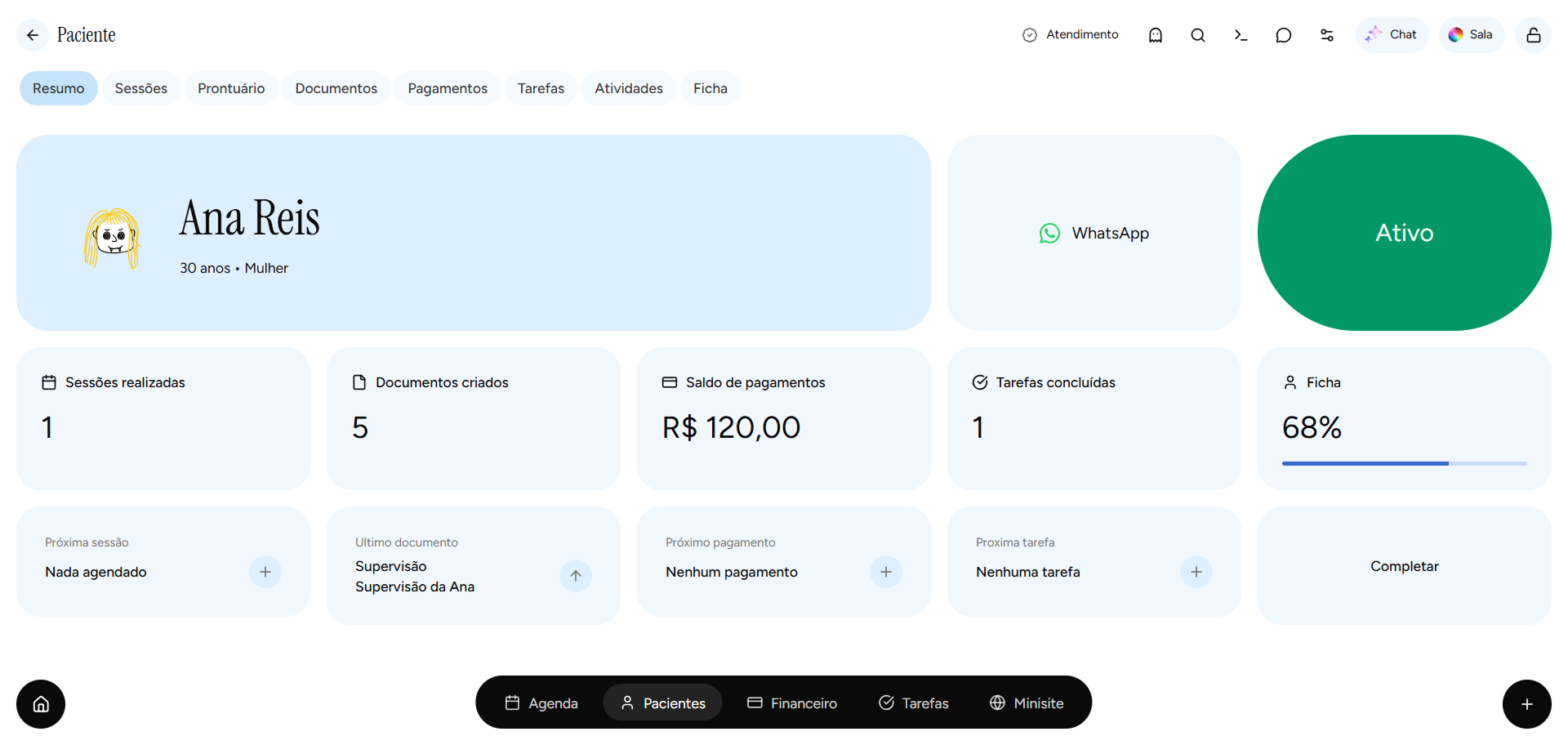The height and width of the screenshot is (745, 1568).
Task: Open Pacientes in bottom navigation
Action: (x=663, y=703)
